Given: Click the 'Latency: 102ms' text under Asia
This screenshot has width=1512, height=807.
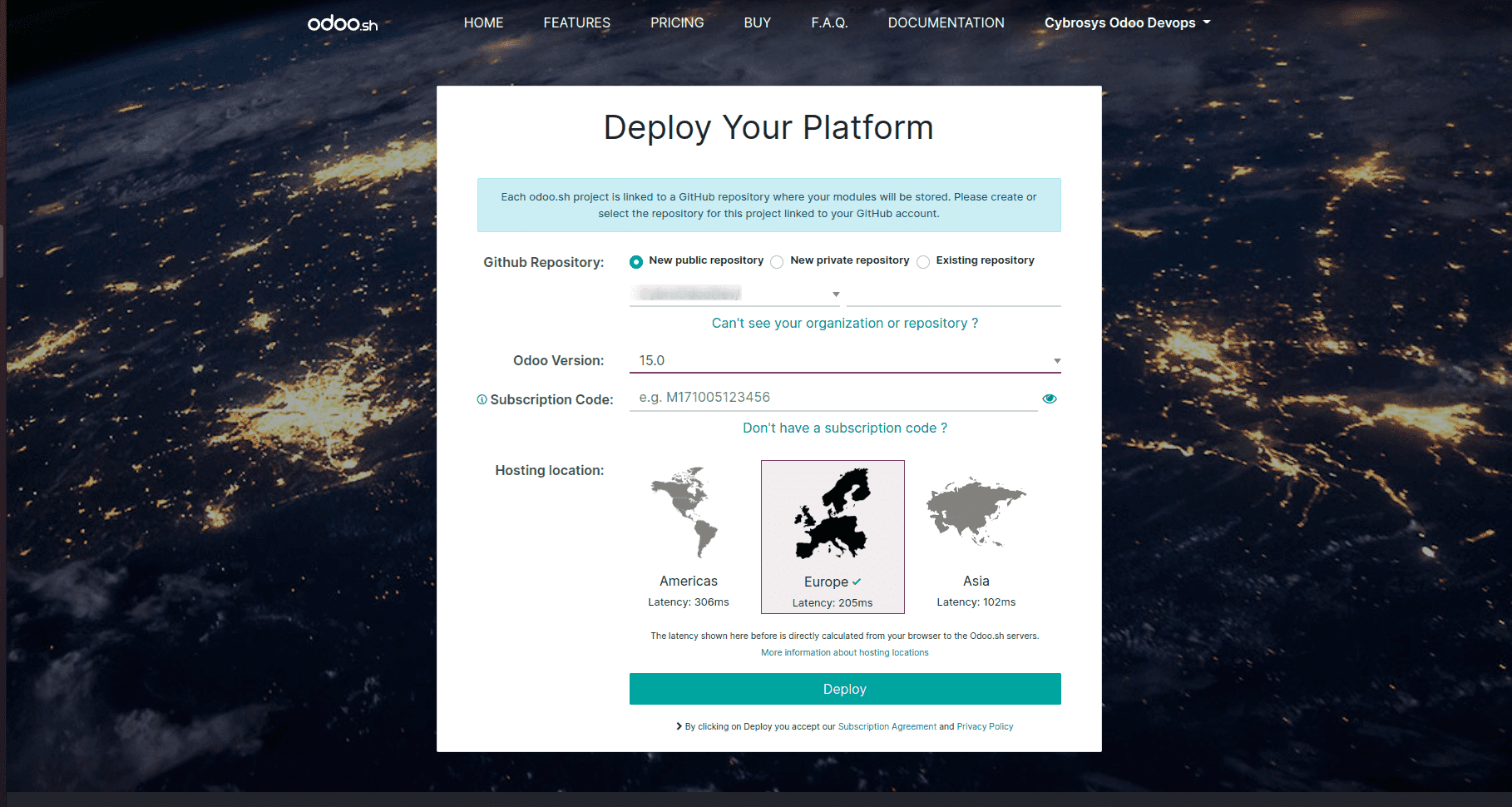Looking at the screenshot, I should coord(976,602).
